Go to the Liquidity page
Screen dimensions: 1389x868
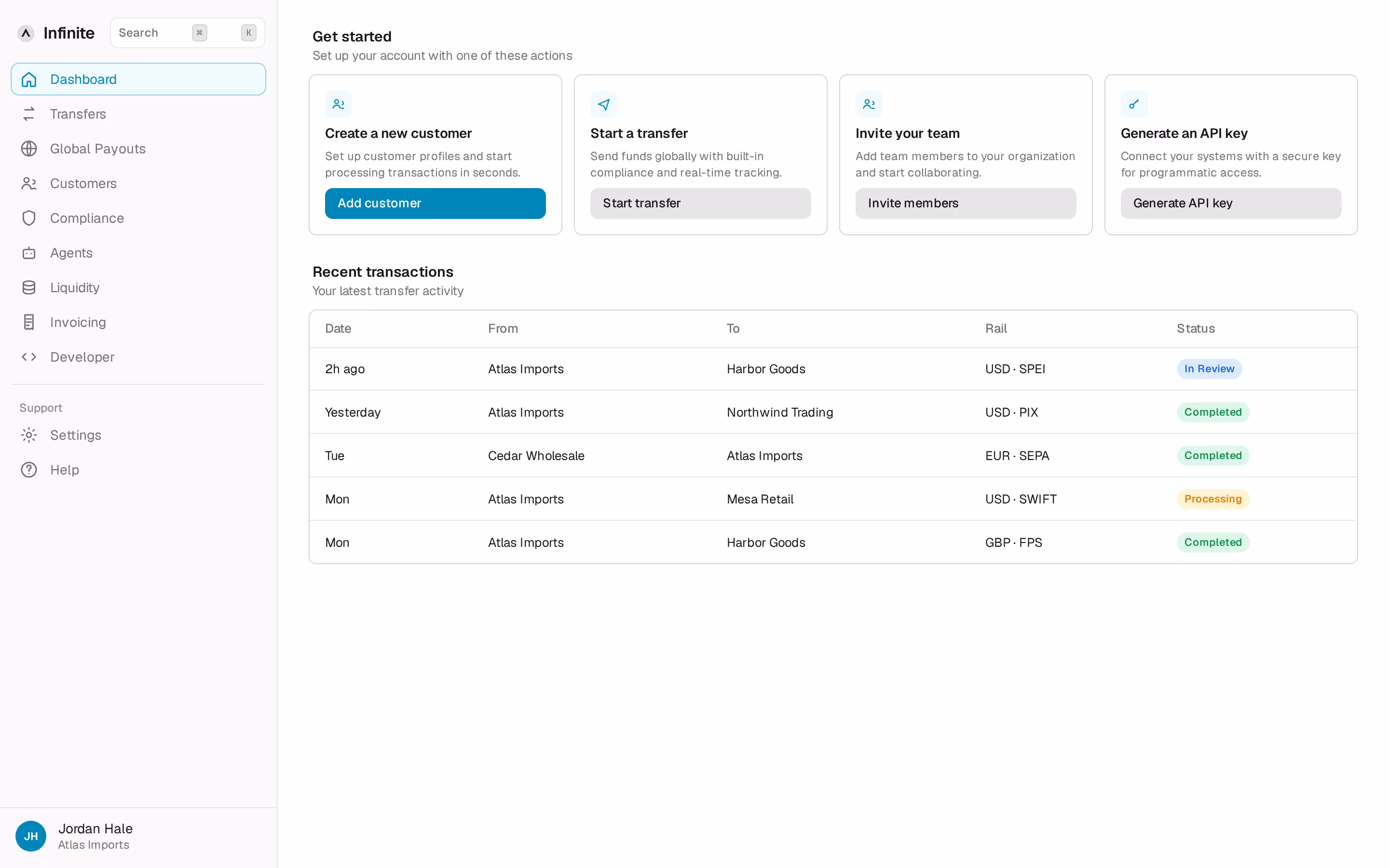(138, 287)
